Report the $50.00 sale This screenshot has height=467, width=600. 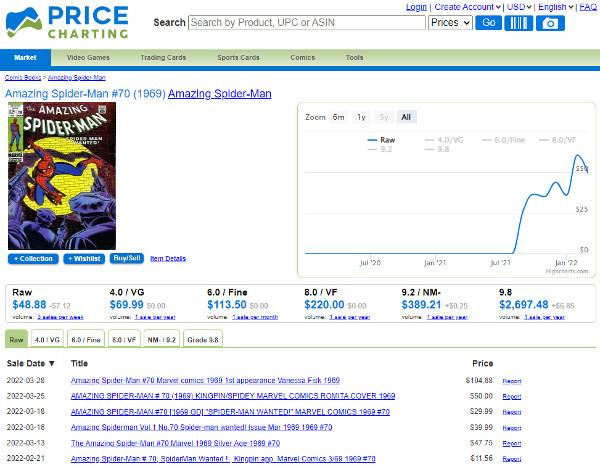click(x=512, y=397)
